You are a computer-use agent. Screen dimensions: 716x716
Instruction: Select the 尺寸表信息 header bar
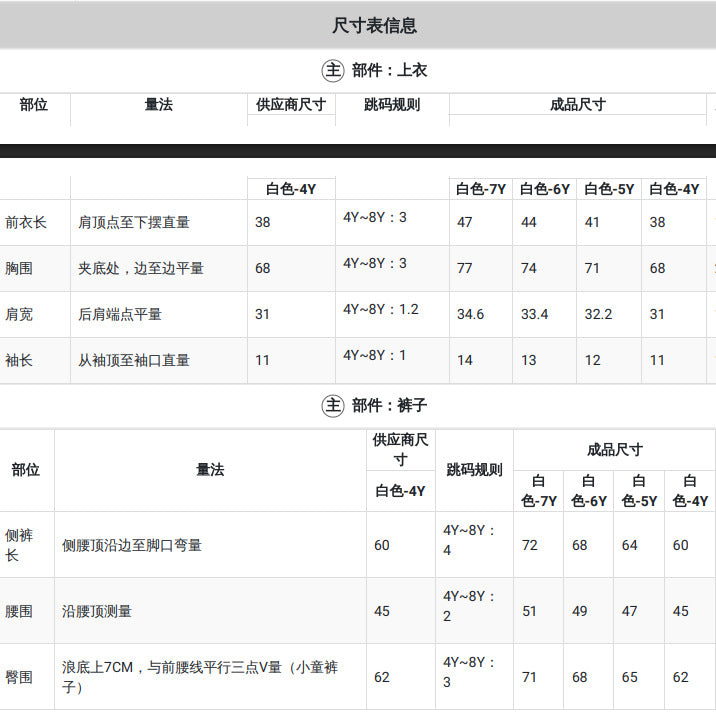point(358,25)
